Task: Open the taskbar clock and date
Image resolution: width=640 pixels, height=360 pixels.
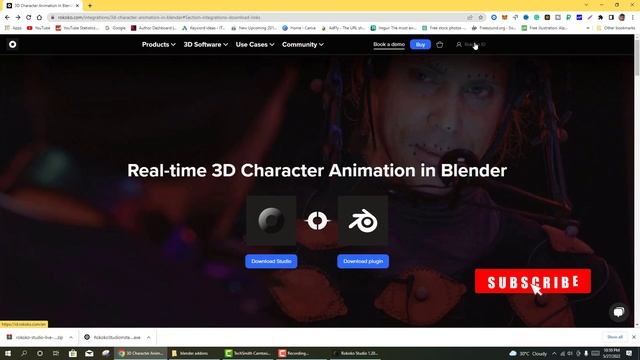Action: tap(611, 353)
